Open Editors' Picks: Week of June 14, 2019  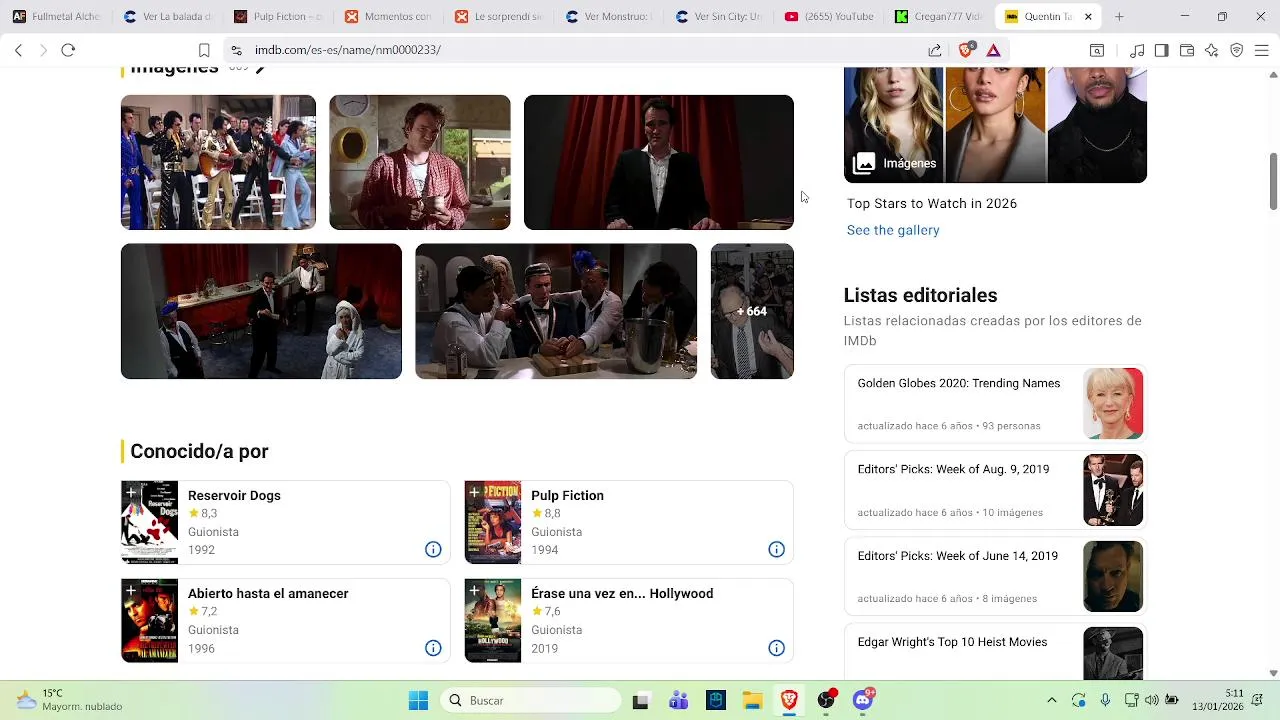pos(995,577)
